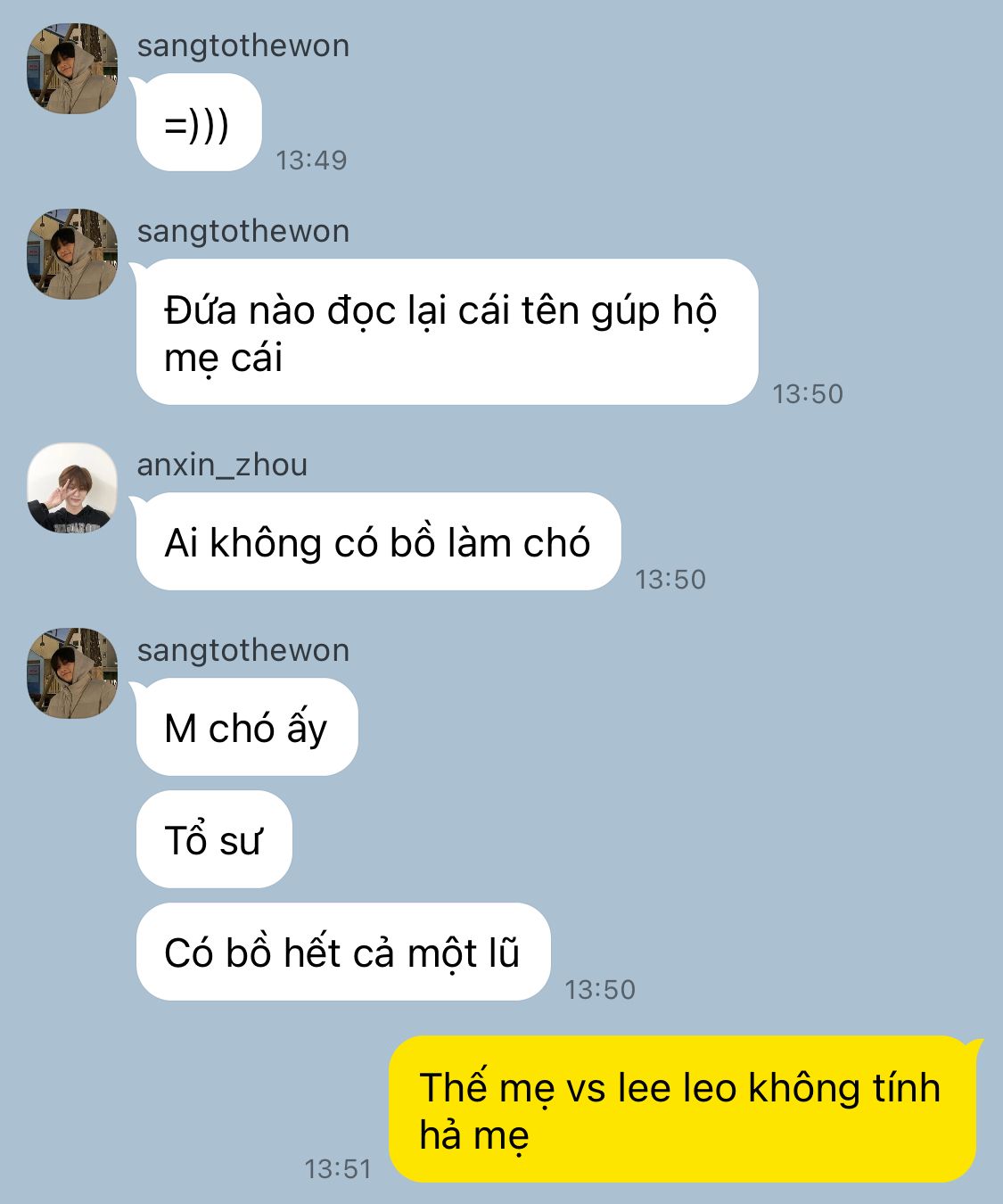This screenshot has height=1204, width=1003.
Task: Tap the yellow 'Thế mẹ vs lee leo' message
Action: (x=683, y=1109)
